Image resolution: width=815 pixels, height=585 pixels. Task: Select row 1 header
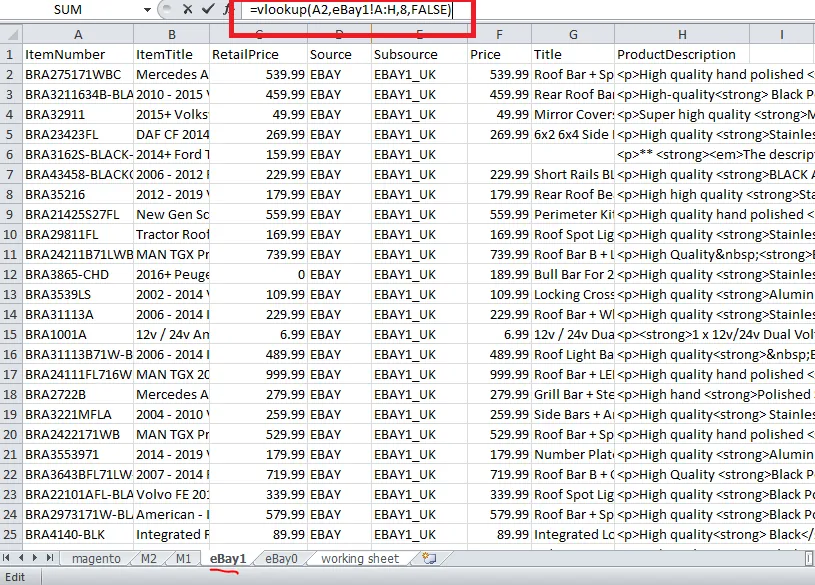(x=11, y=55)
